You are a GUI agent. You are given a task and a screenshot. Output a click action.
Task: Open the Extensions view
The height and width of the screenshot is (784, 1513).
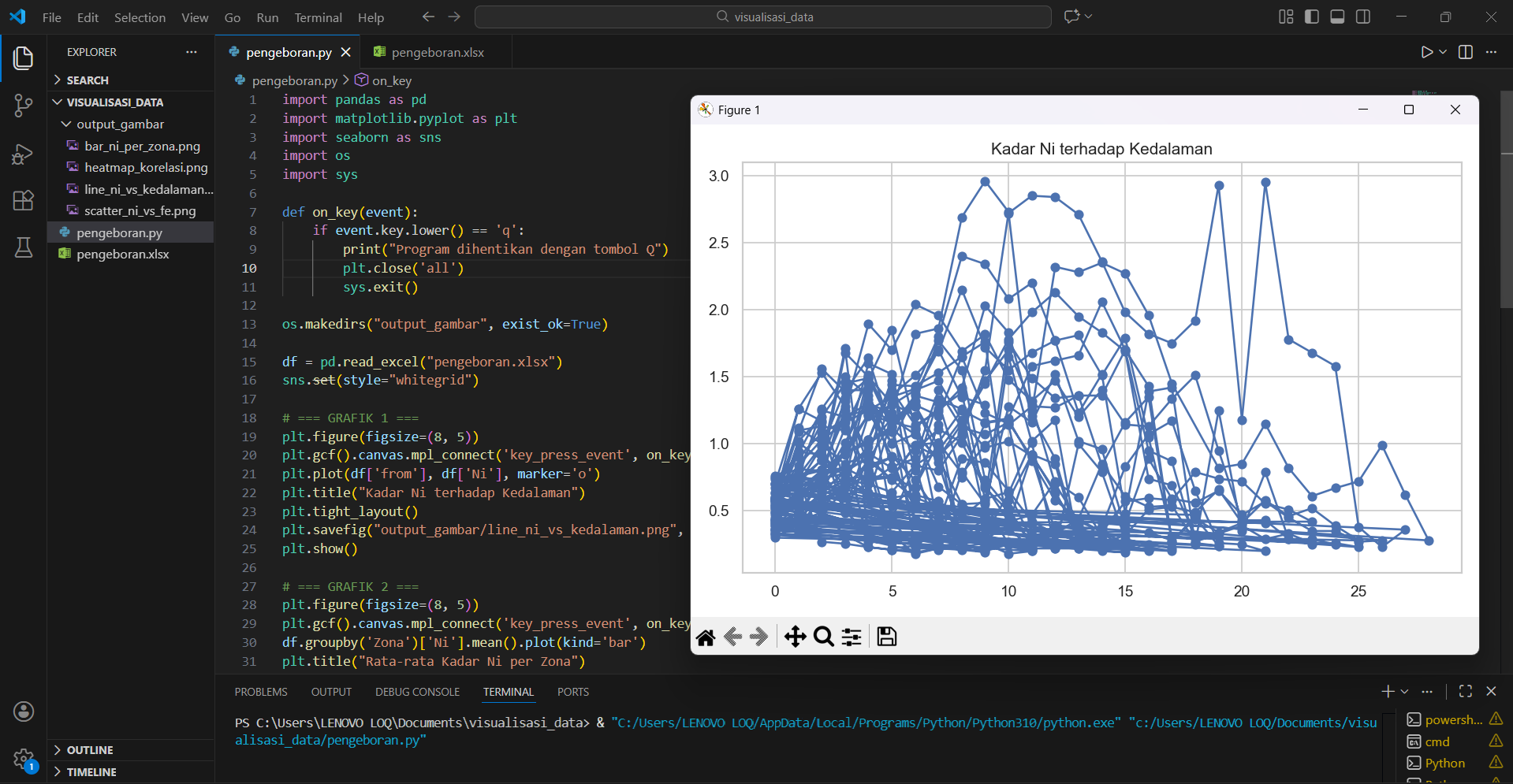(x=24, y=200)
